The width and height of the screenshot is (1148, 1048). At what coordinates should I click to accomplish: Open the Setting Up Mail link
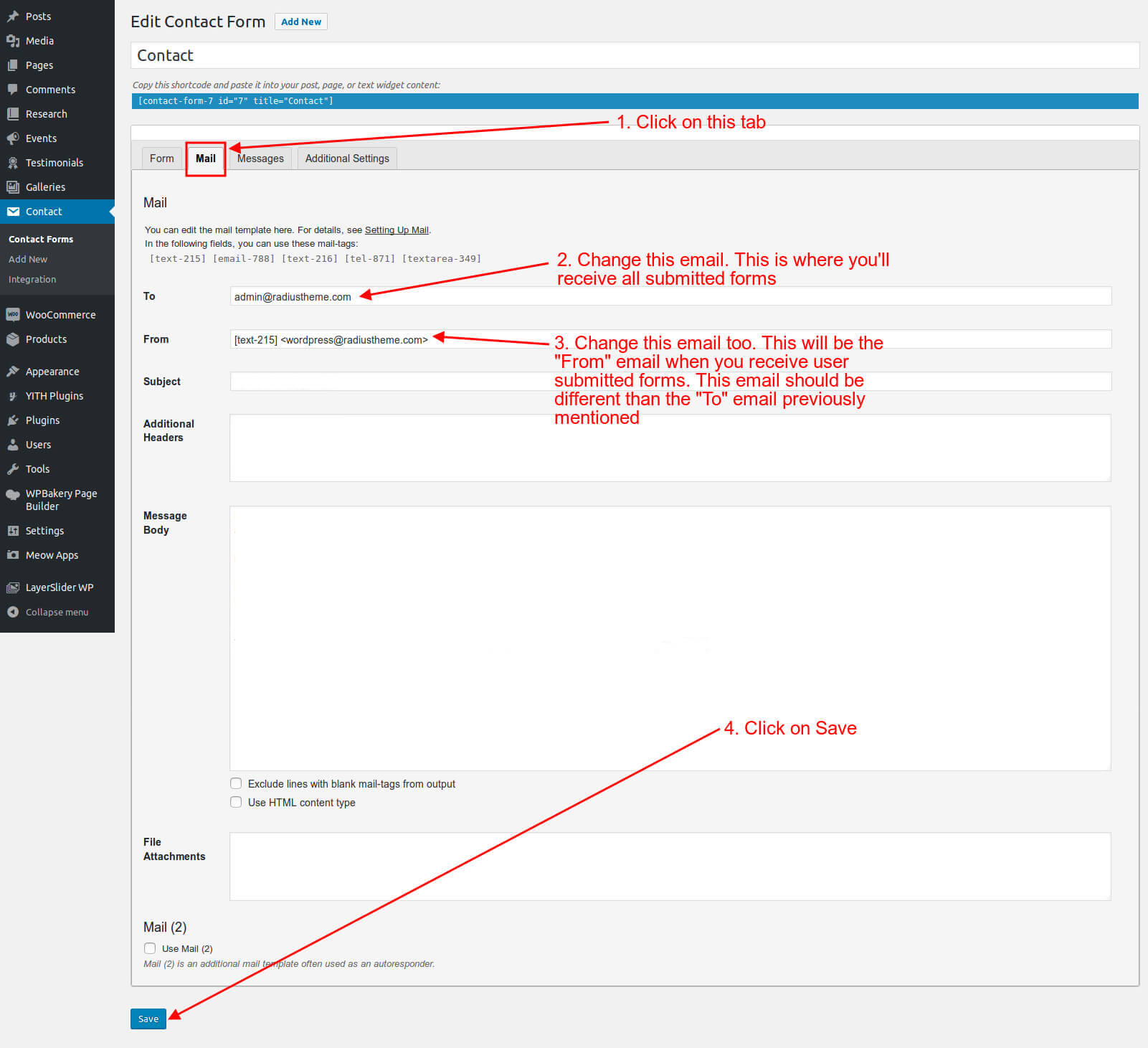point(397,230)
